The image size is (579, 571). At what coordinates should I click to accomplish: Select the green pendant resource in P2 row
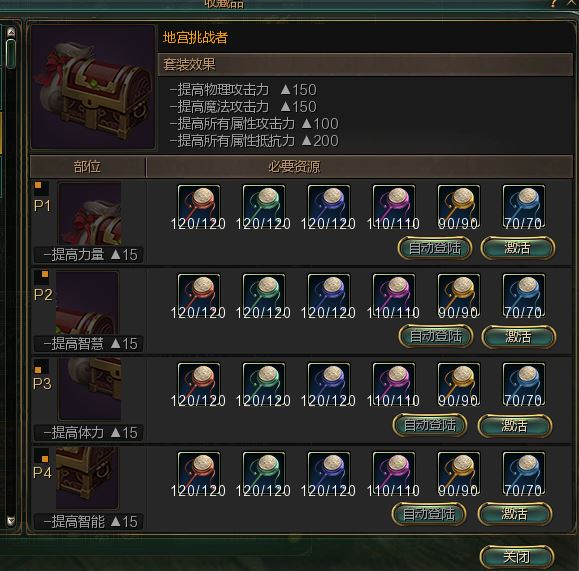point(264,296)
